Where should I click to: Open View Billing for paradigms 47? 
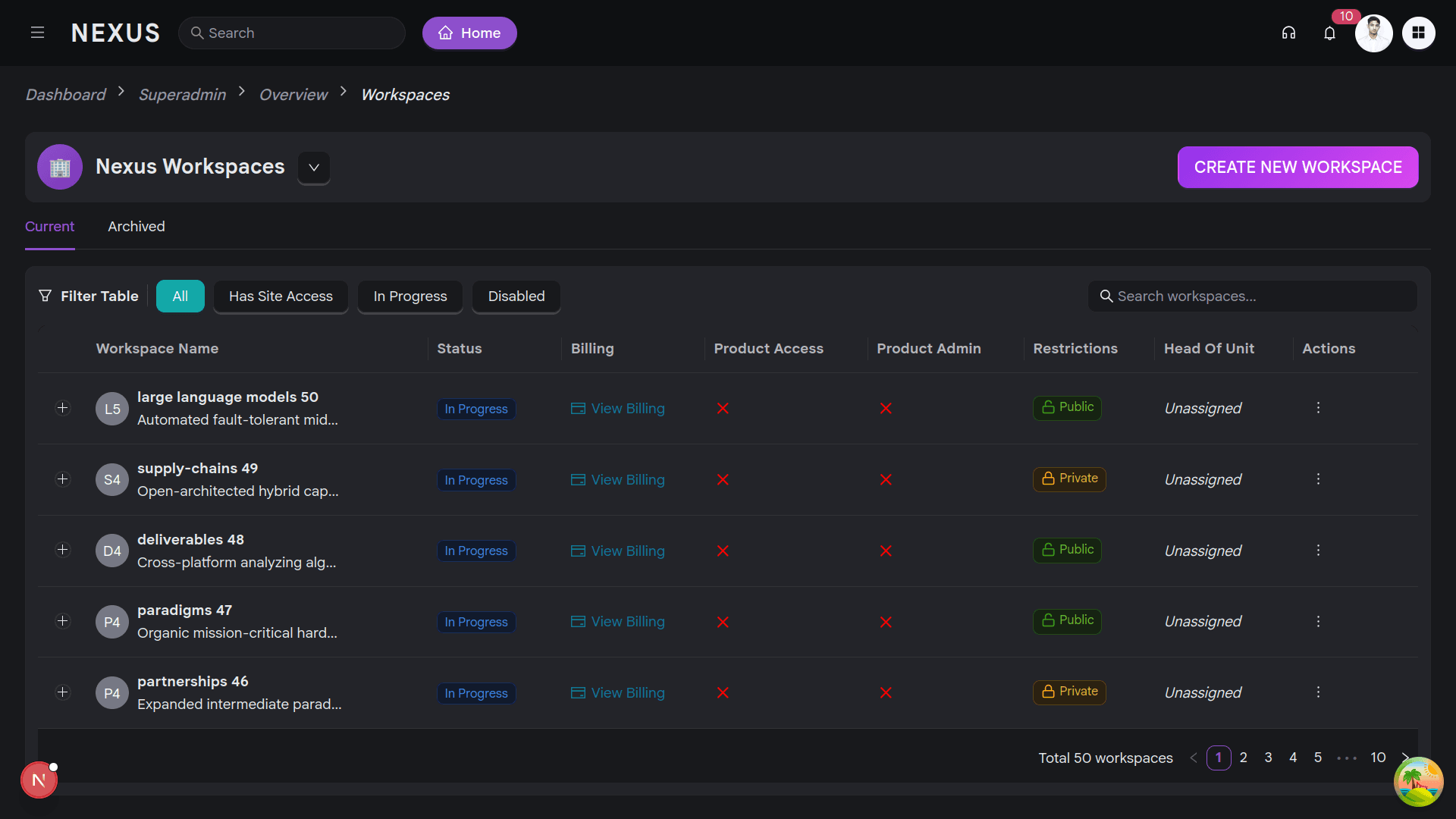point(618,621)
